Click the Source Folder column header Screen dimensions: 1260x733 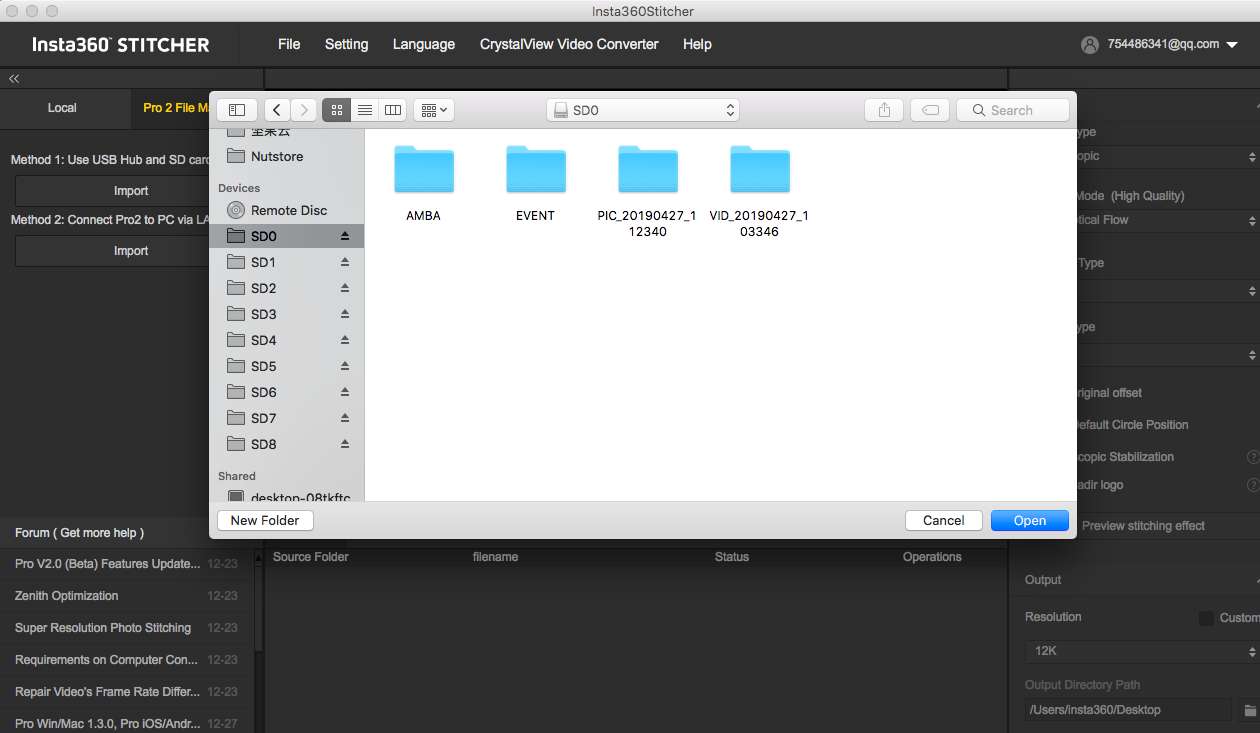click(x=311, y=557)
